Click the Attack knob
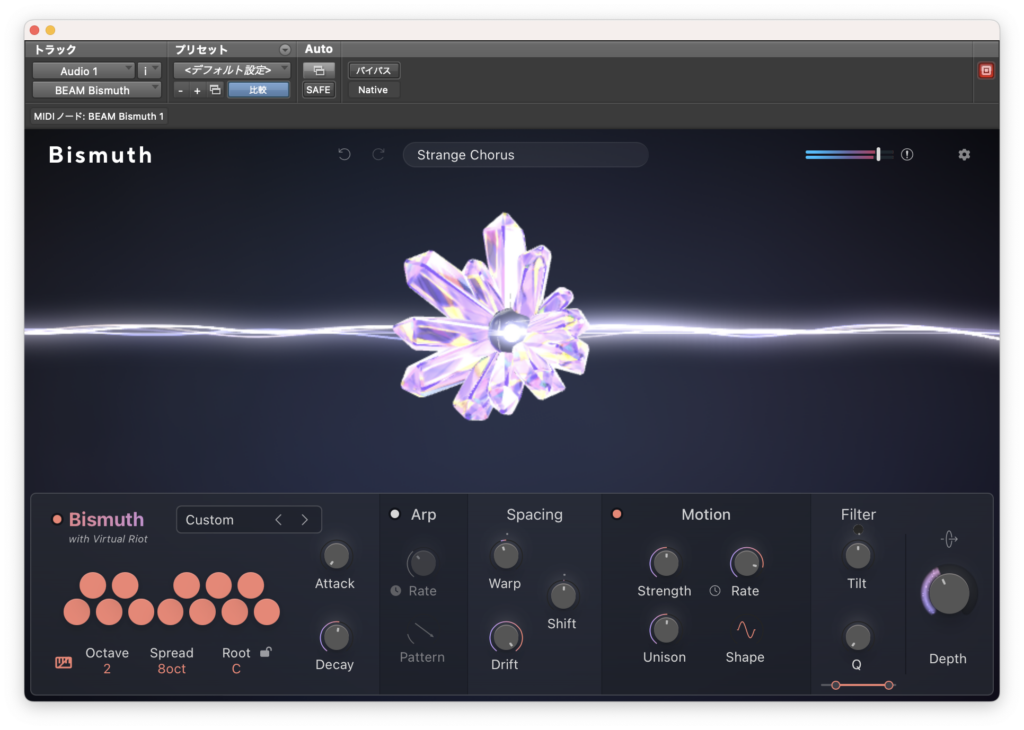1024x730 pixels. [336, 556]
